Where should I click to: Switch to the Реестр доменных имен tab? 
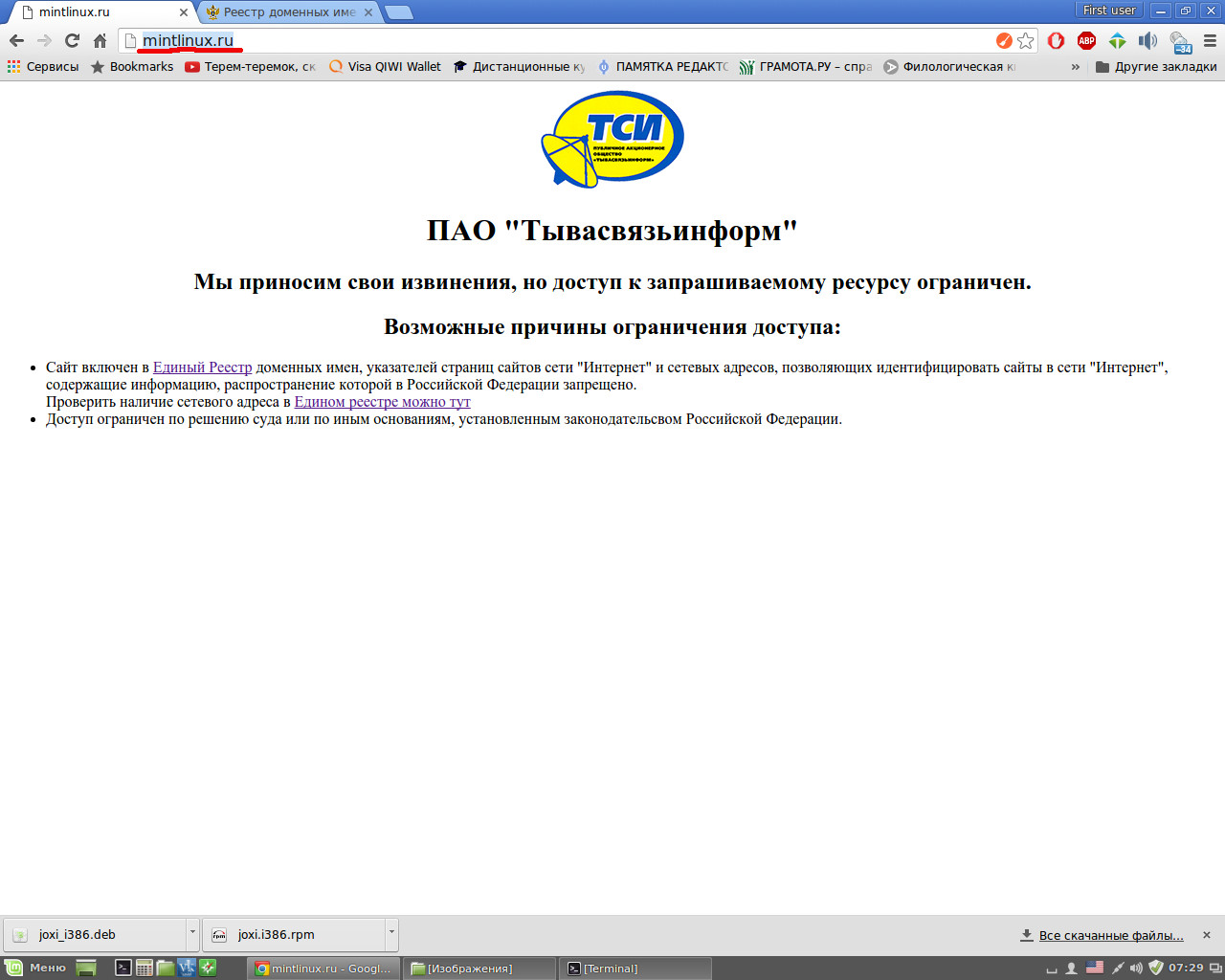point(288,12)
